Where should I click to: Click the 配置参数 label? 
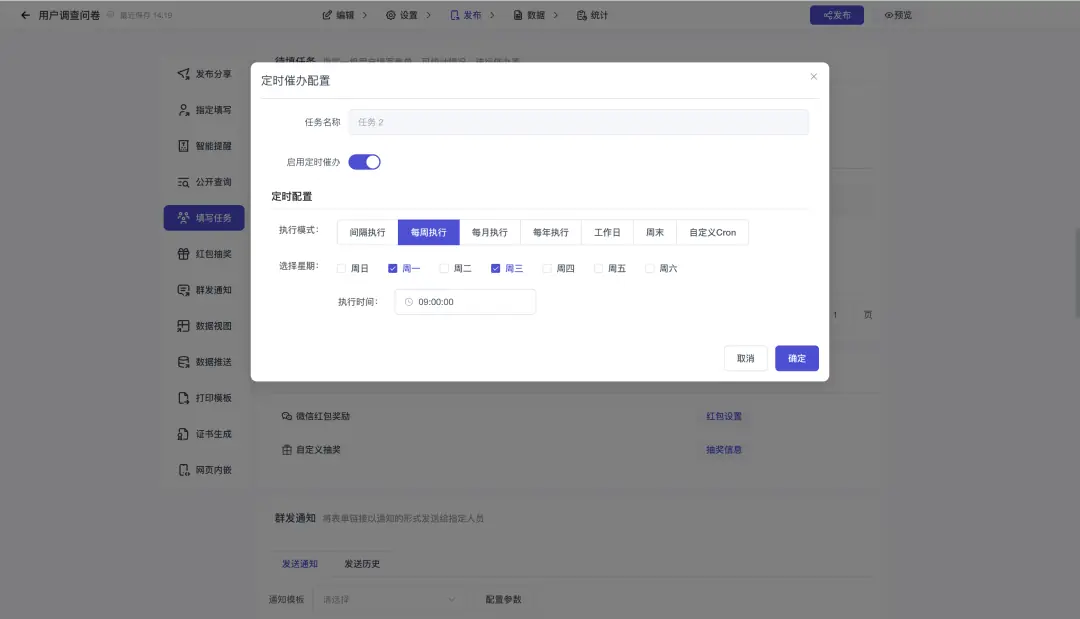(503, 600)
